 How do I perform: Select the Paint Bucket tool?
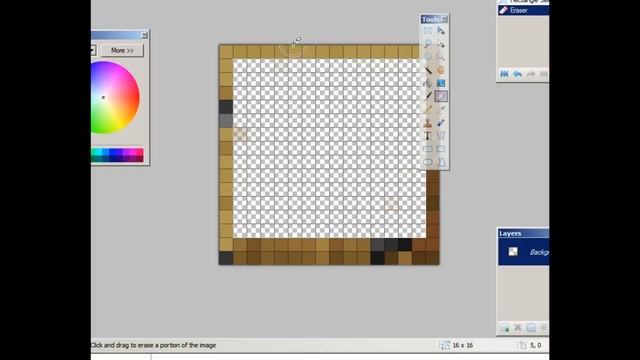click(427, 83)
